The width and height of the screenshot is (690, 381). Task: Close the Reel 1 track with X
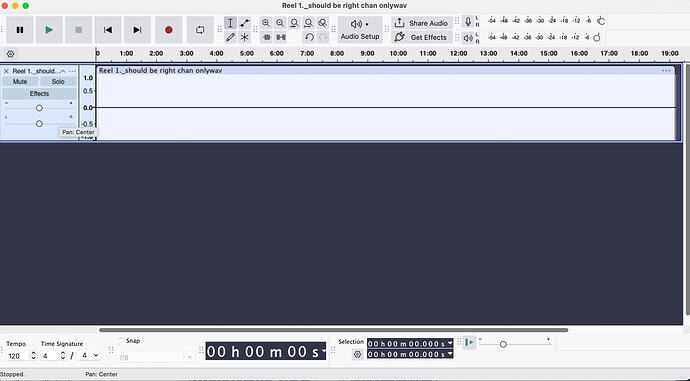coord(6,71)
